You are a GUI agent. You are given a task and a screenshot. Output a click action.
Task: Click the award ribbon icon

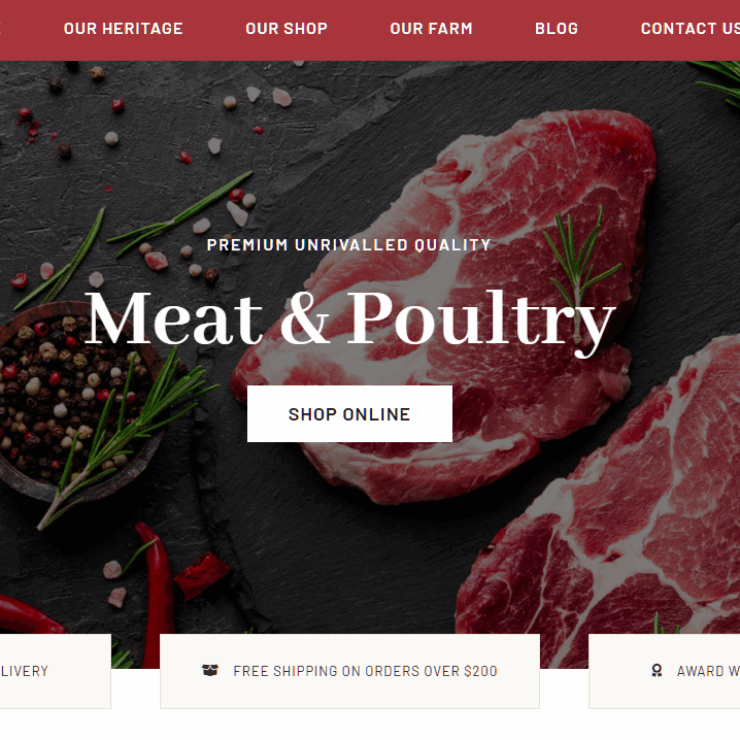pos(656,670)
